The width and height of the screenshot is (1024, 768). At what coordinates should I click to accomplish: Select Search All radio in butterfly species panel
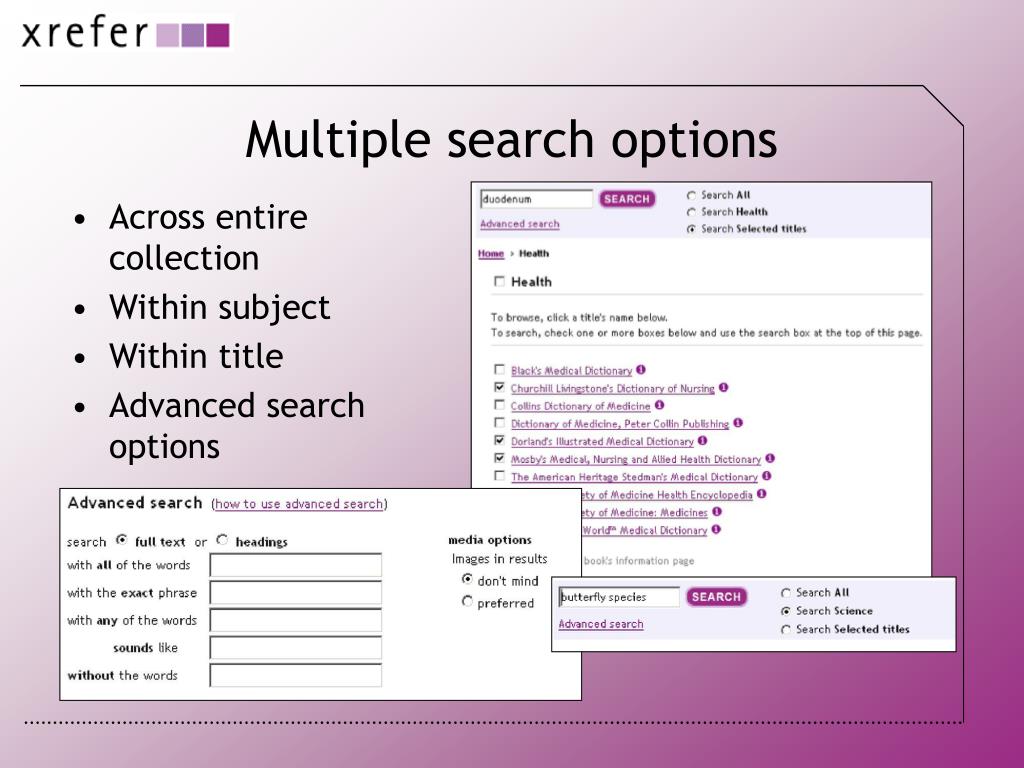pos(786,593)
